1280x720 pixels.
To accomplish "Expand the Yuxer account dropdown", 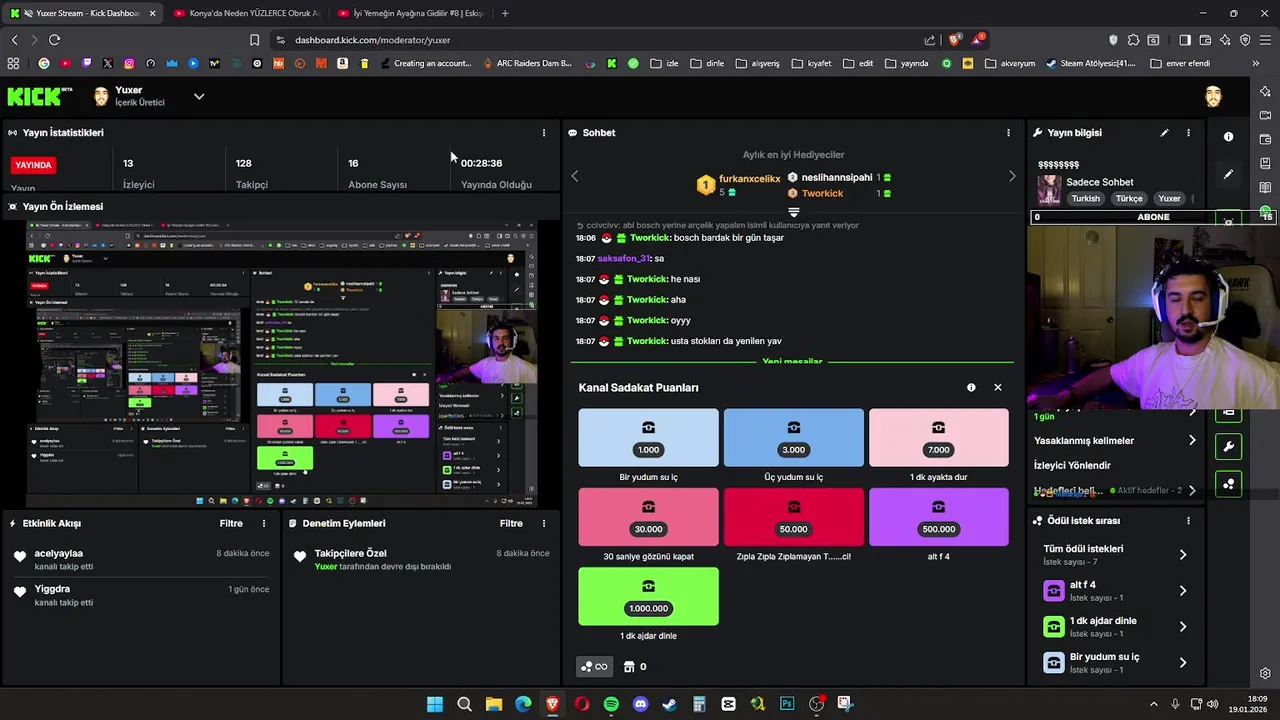I will [199, 96].
